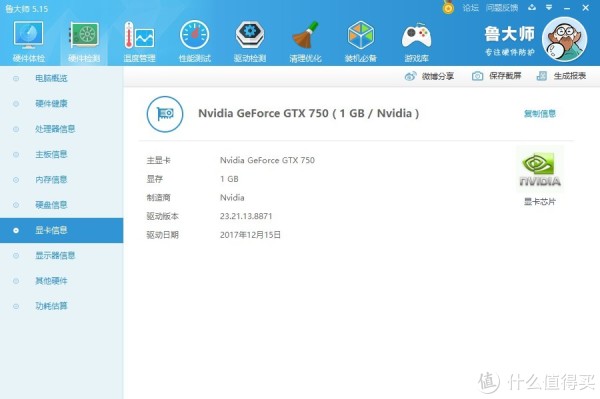Open the title bar dropdown menu arrow
The height and width of the screenshot is (399, 600).
tap(549, 8)
